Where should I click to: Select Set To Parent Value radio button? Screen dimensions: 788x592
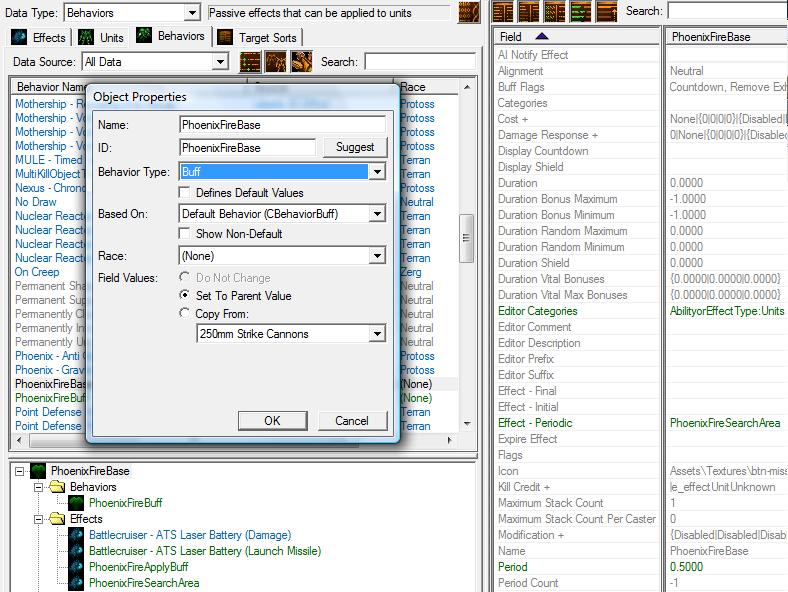(x=184, y=295)
